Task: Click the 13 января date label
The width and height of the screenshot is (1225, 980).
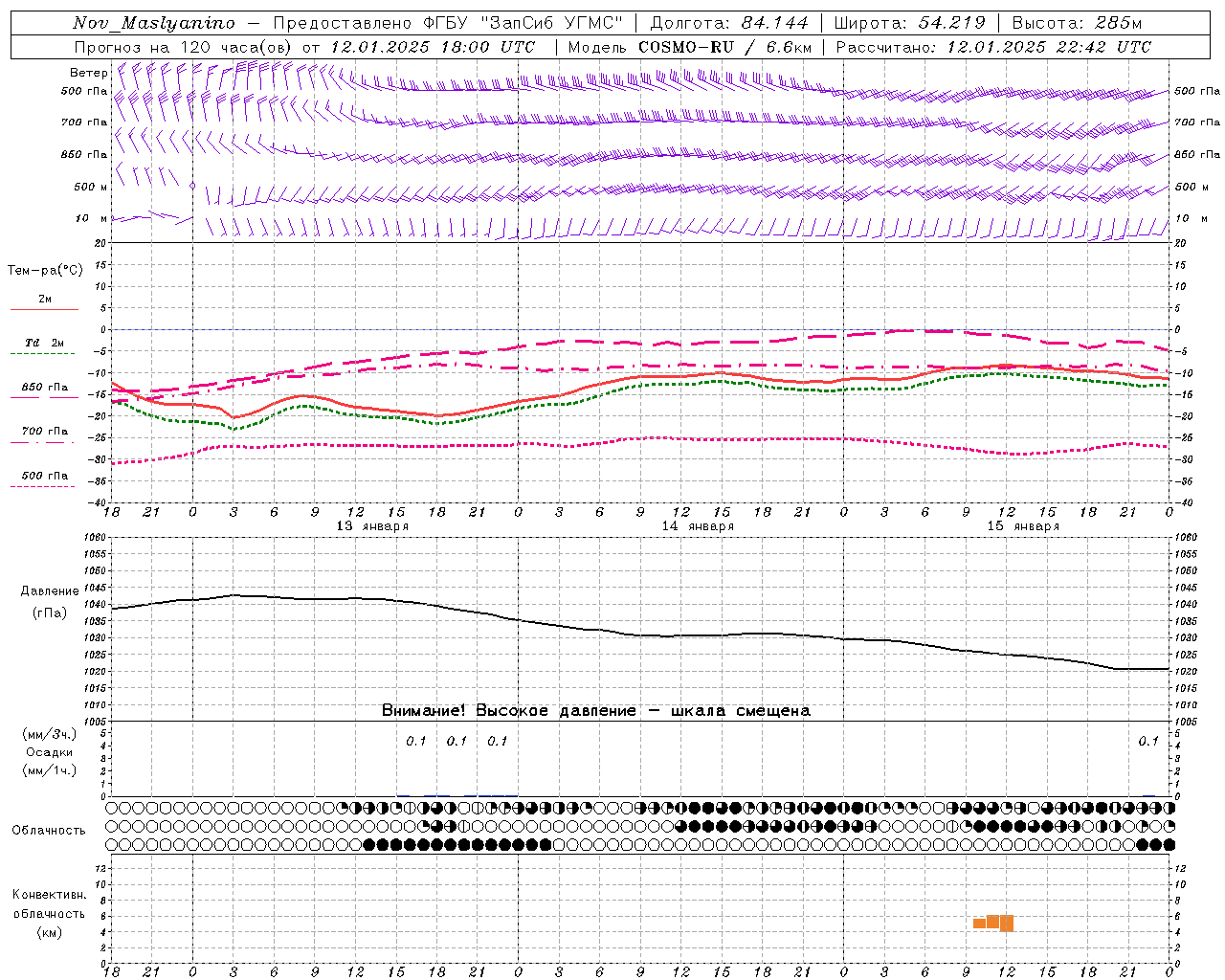Action: pos(372,526)
